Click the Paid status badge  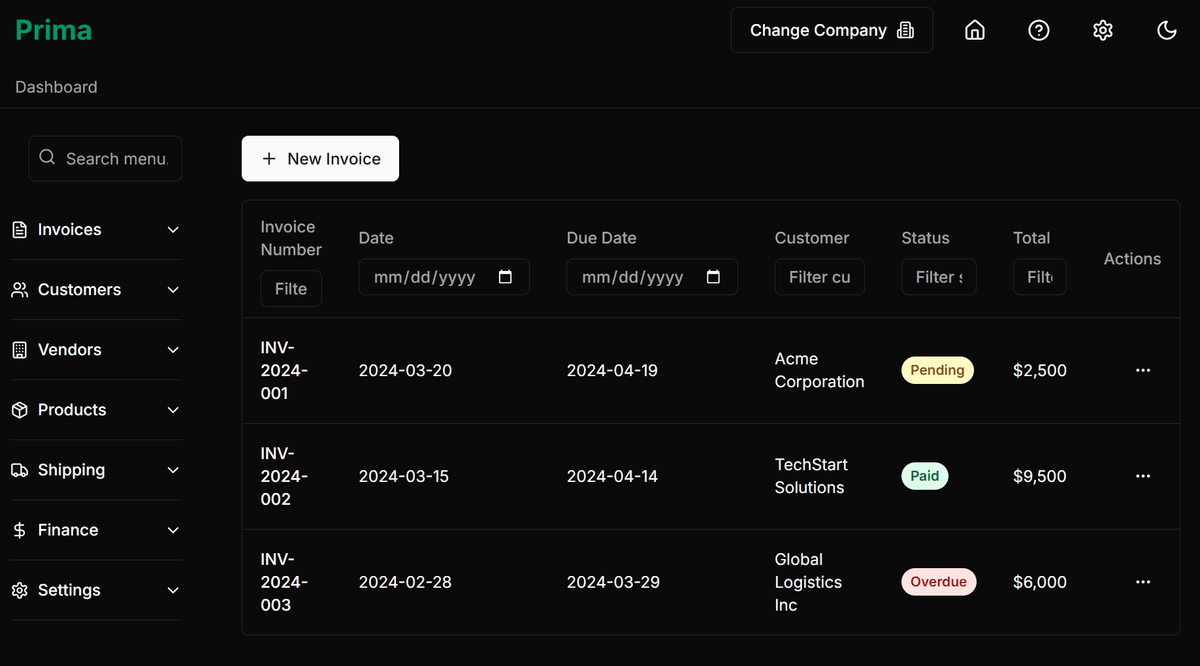[925, 476]
